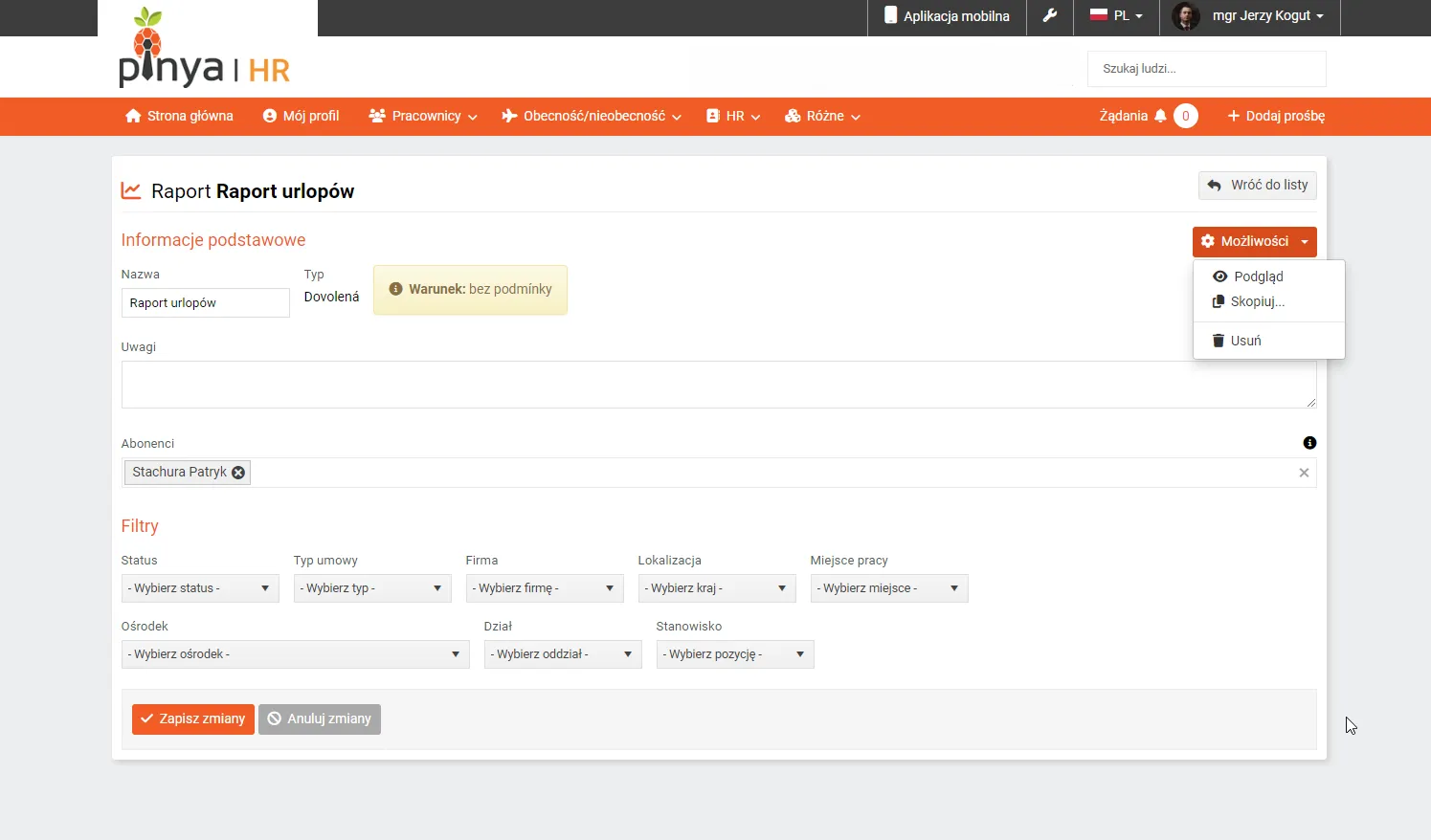Click Anuluj zmiany button
Screen dimensions: 1431x840
click(320, 719)
